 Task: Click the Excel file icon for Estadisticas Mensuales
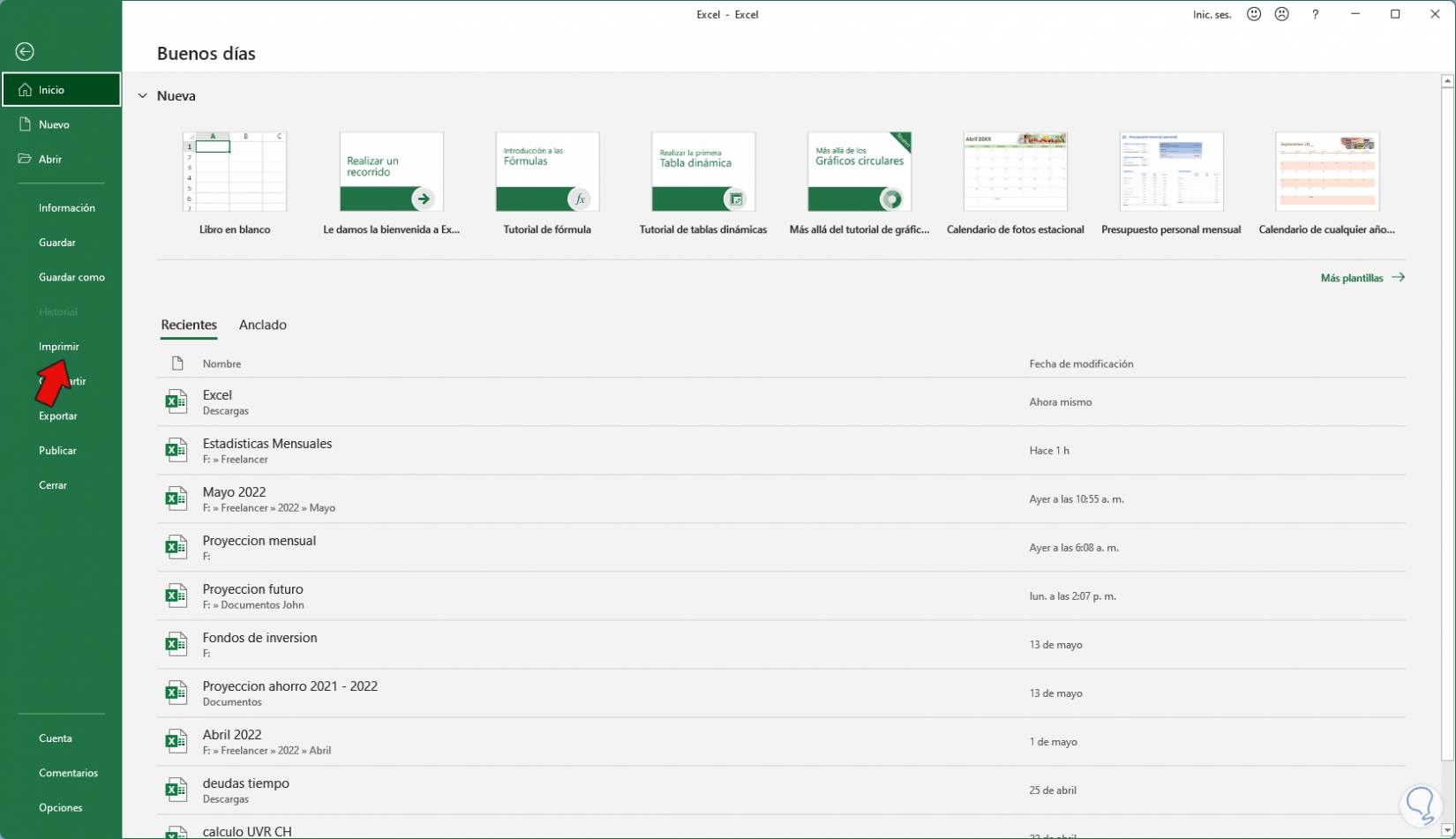click(176, 450)
